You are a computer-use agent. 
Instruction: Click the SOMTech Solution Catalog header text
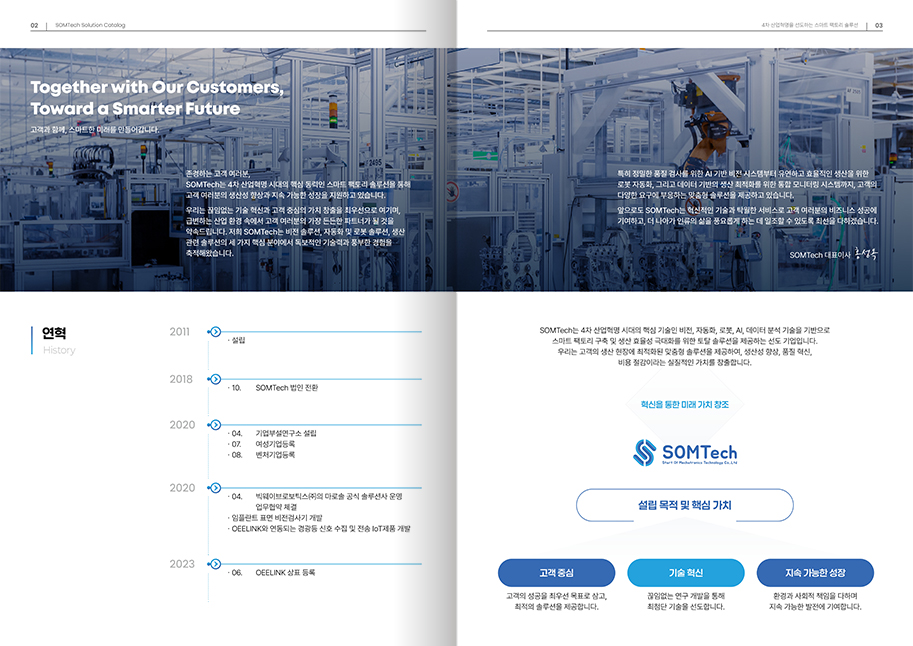90,24
